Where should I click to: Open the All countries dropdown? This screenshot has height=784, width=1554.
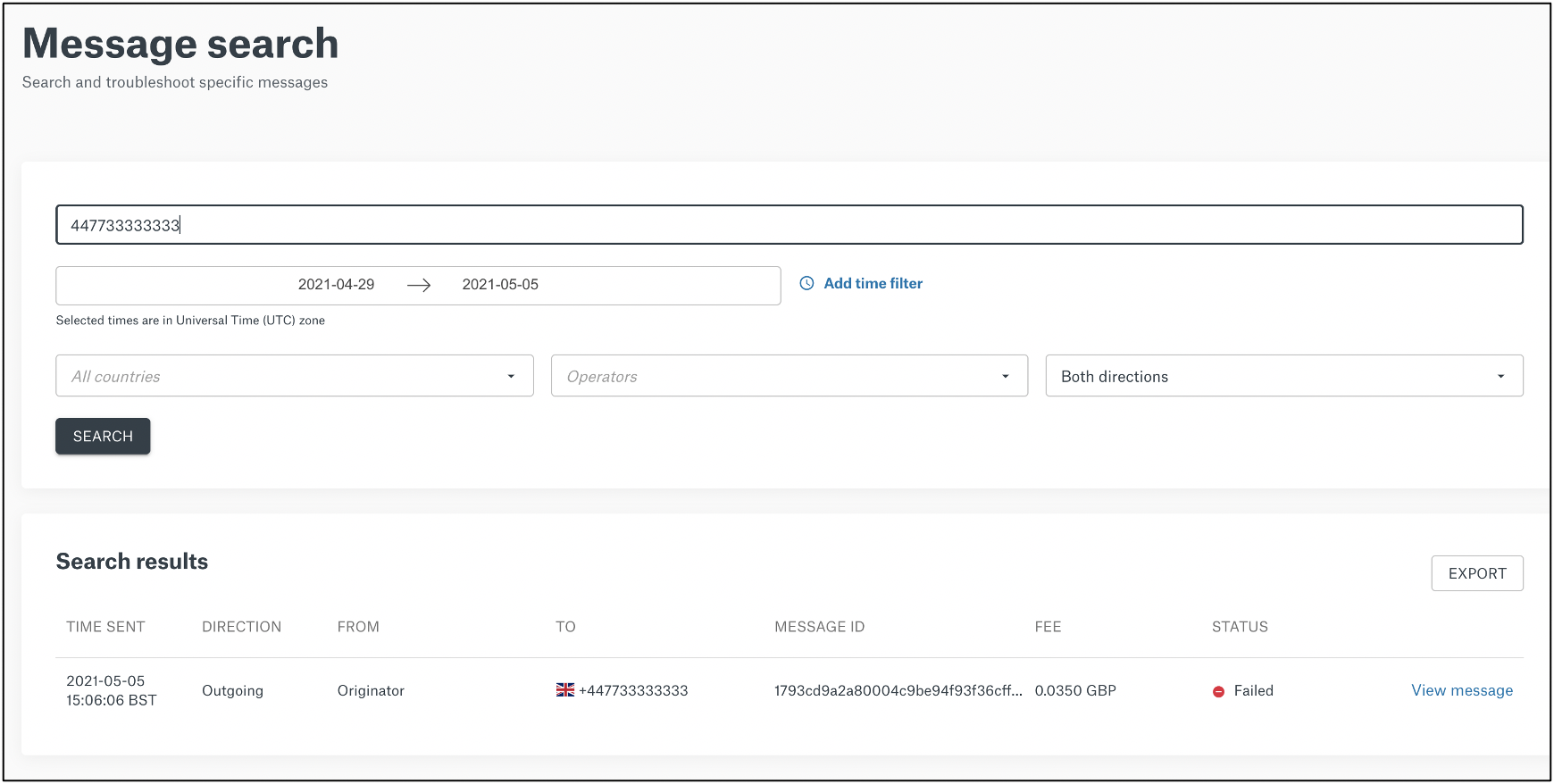[x=295, y=376]
